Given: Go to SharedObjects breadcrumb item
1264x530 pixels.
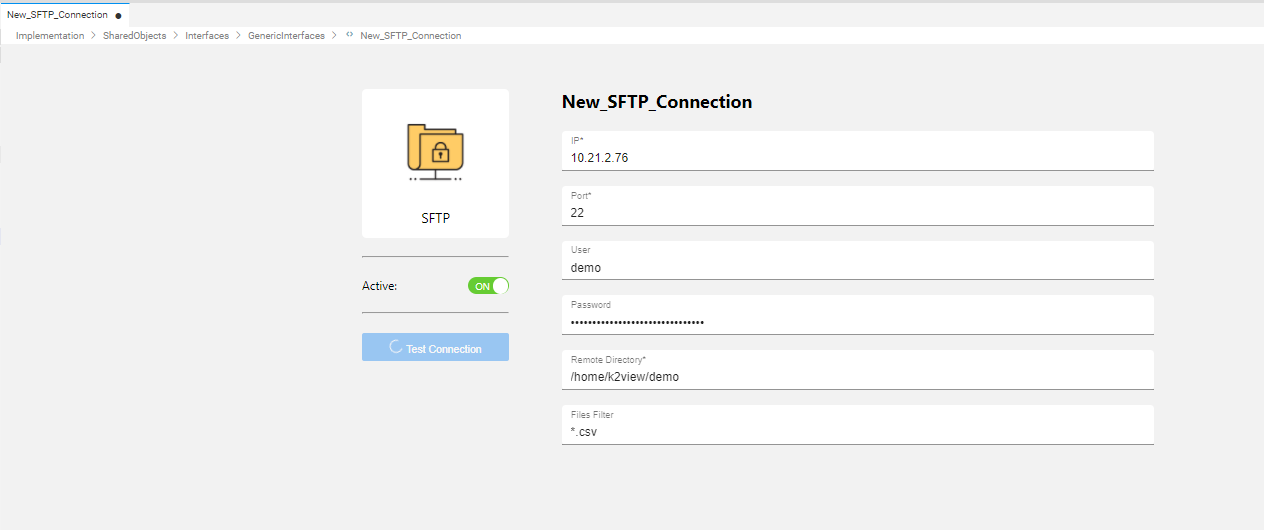Looking at the screenshot, I should (x=134, y=36).
